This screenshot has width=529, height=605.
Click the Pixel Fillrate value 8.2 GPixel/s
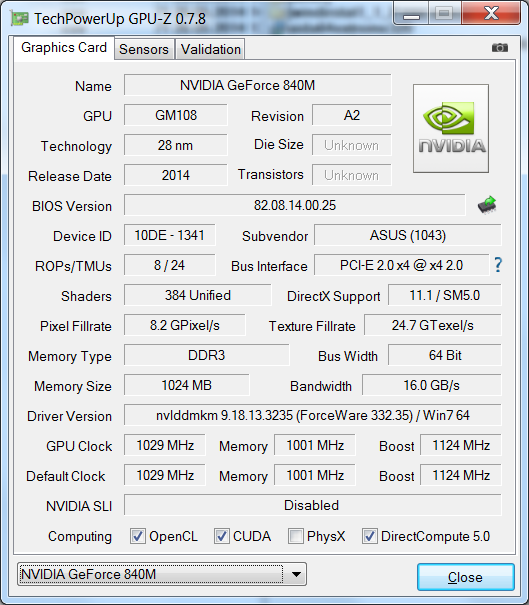tap(184, 325)
